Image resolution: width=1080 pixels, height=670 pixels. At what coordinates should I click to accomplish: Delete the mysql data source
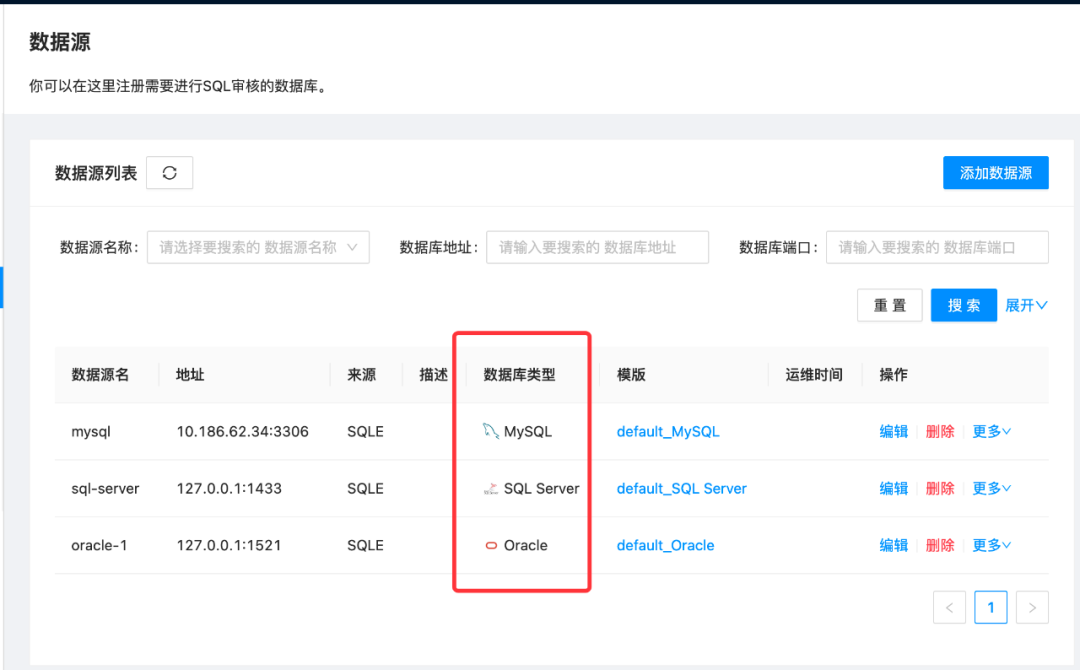939,431
